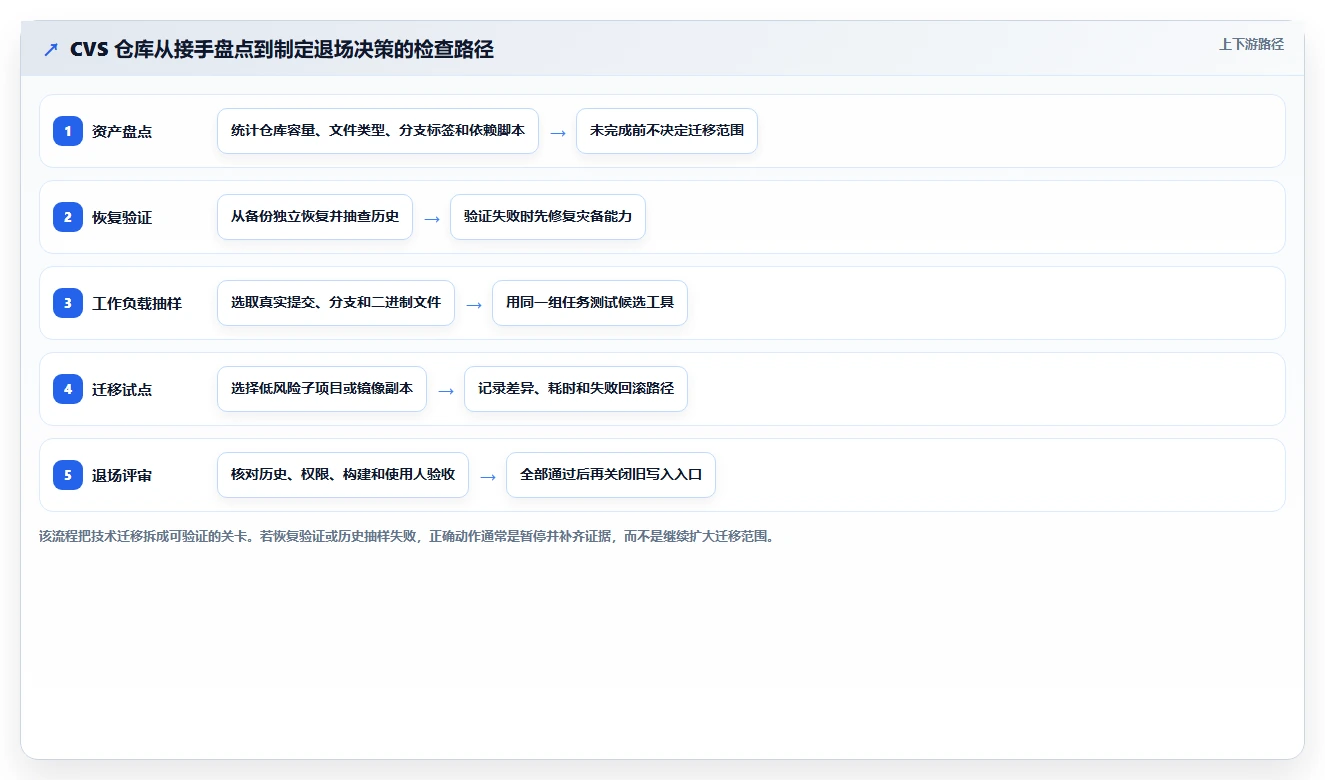This screenshot has height=780, width=1325.
Task: Select step number badge 2 for 恢复验证
Action: click(x=68, y=217)
